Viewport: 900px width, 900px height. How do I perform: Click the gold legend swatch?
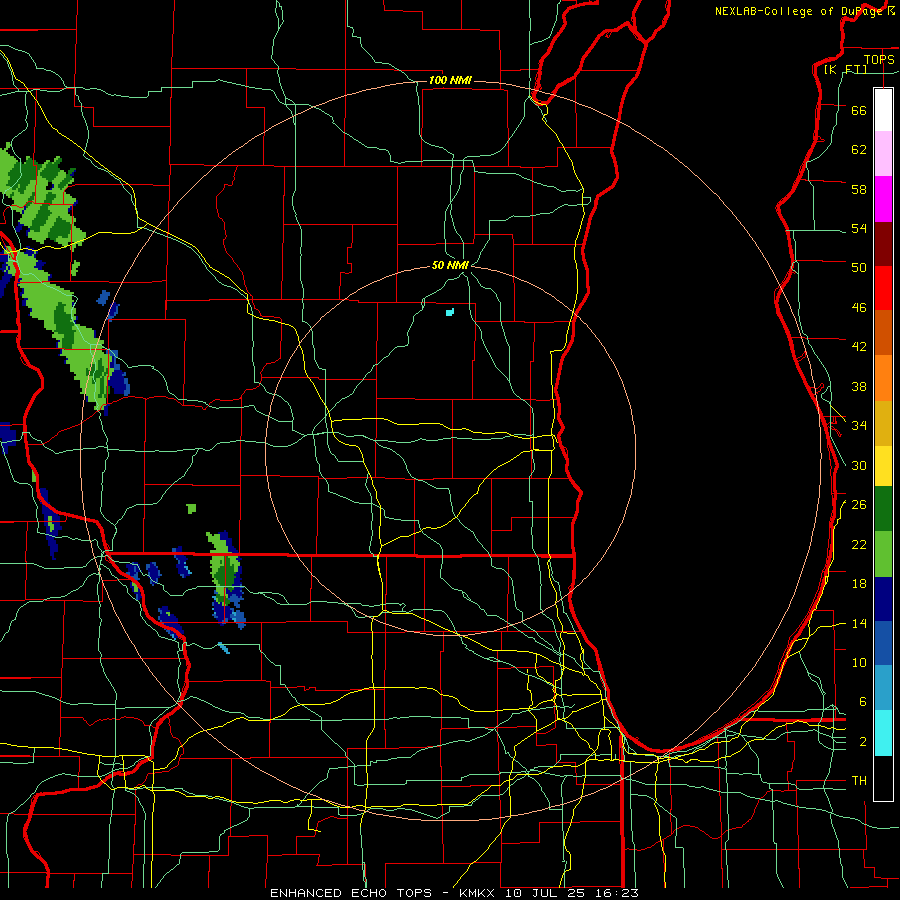click(883, 423)
